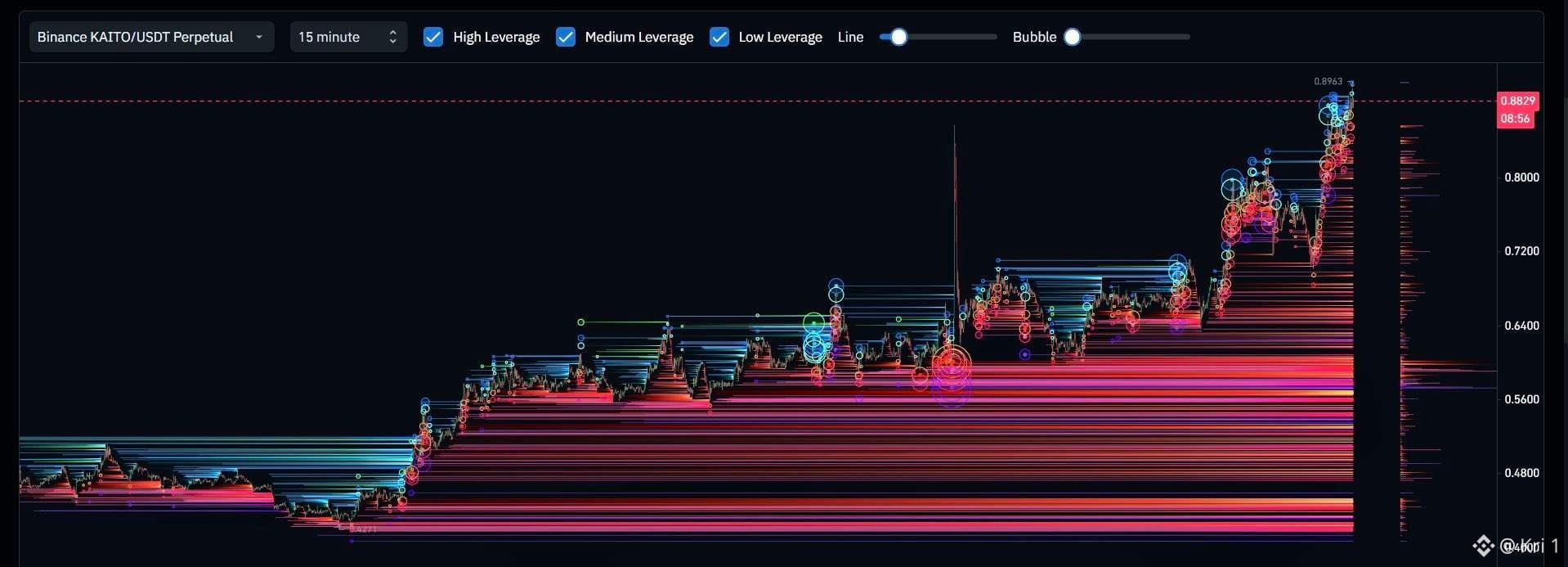Click the 0.6400 axis label
Image resolution: width=1568 pixels, height=567 pixels.
point(1521,325)
